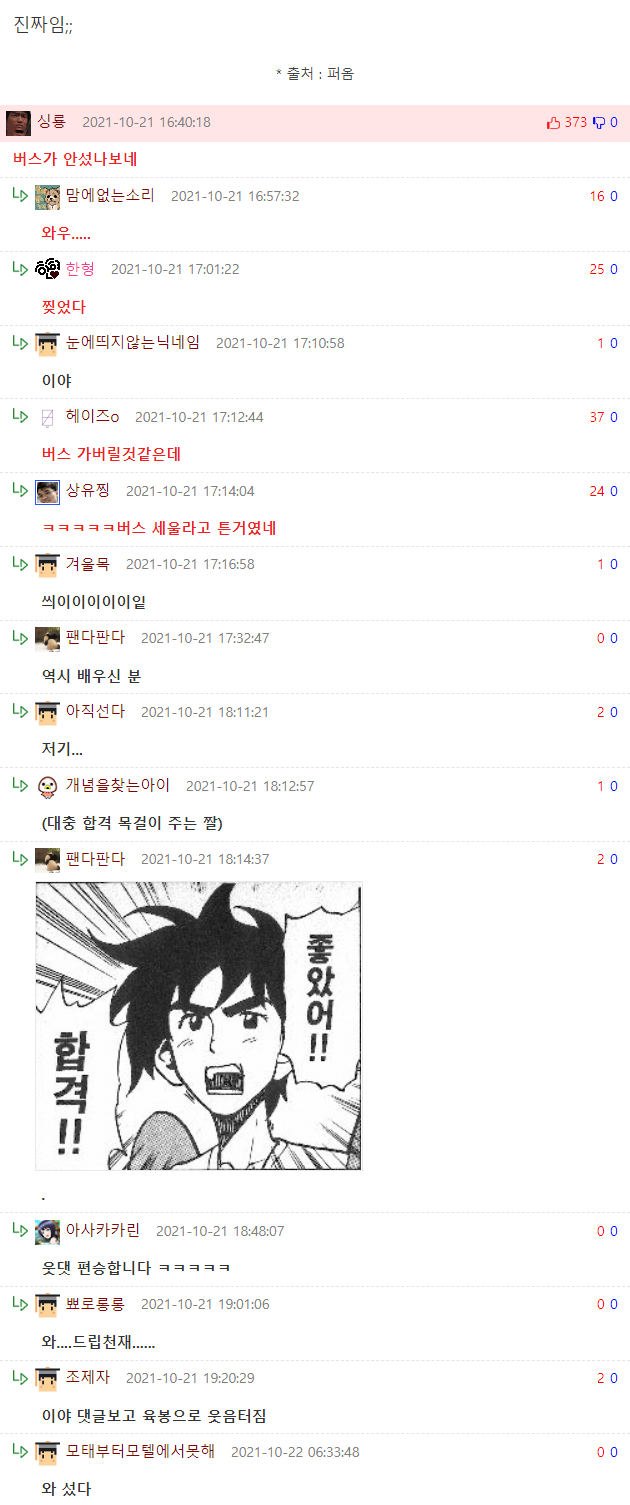Open username 모태부터모텔에서못해

pos(140,1451)
